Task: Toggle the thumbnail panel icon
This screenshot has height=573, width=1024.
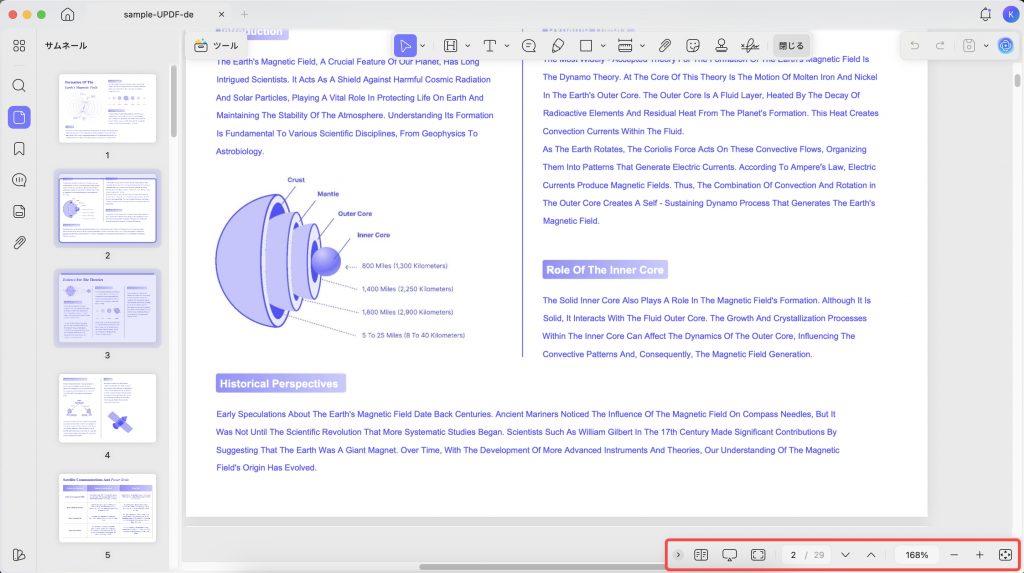Action: point(19,117)
